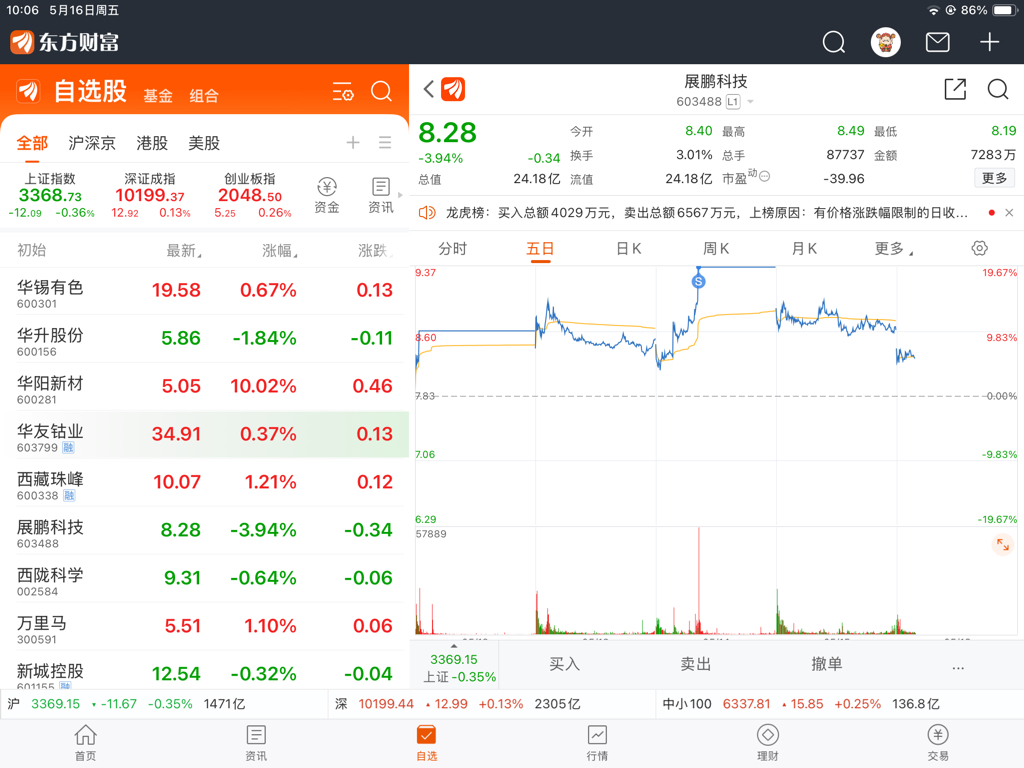1024x768 pixels.
Task: Select 全部 watchlist tab
Action: (32, 143)
